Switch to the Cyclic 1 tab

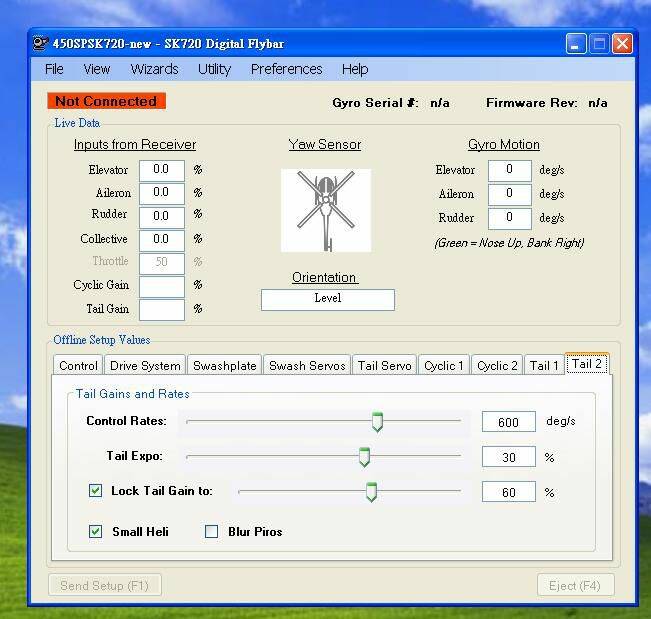point(444,365)
